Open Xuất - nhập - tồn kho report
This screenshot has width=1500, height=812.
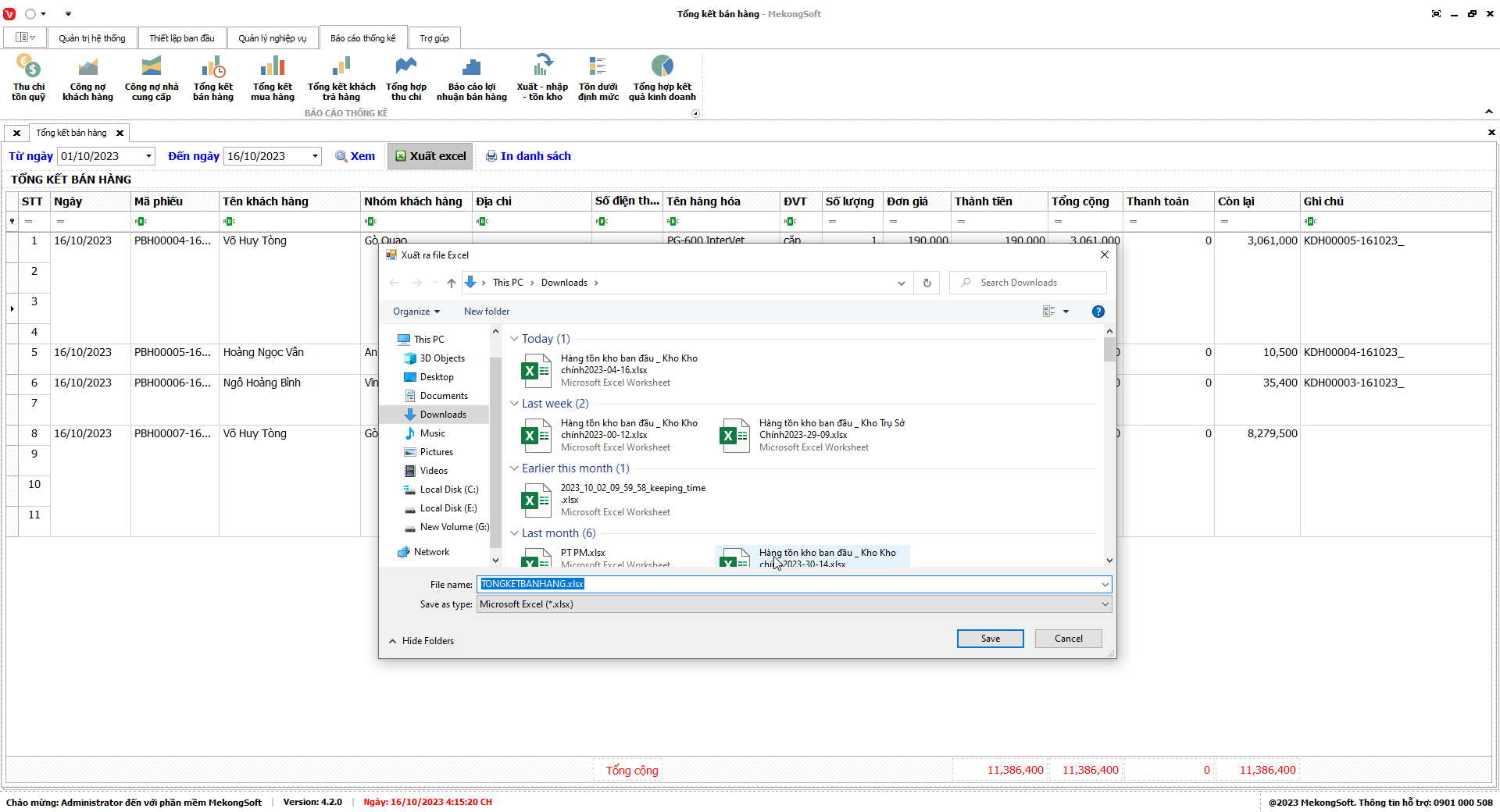[541, 78]
